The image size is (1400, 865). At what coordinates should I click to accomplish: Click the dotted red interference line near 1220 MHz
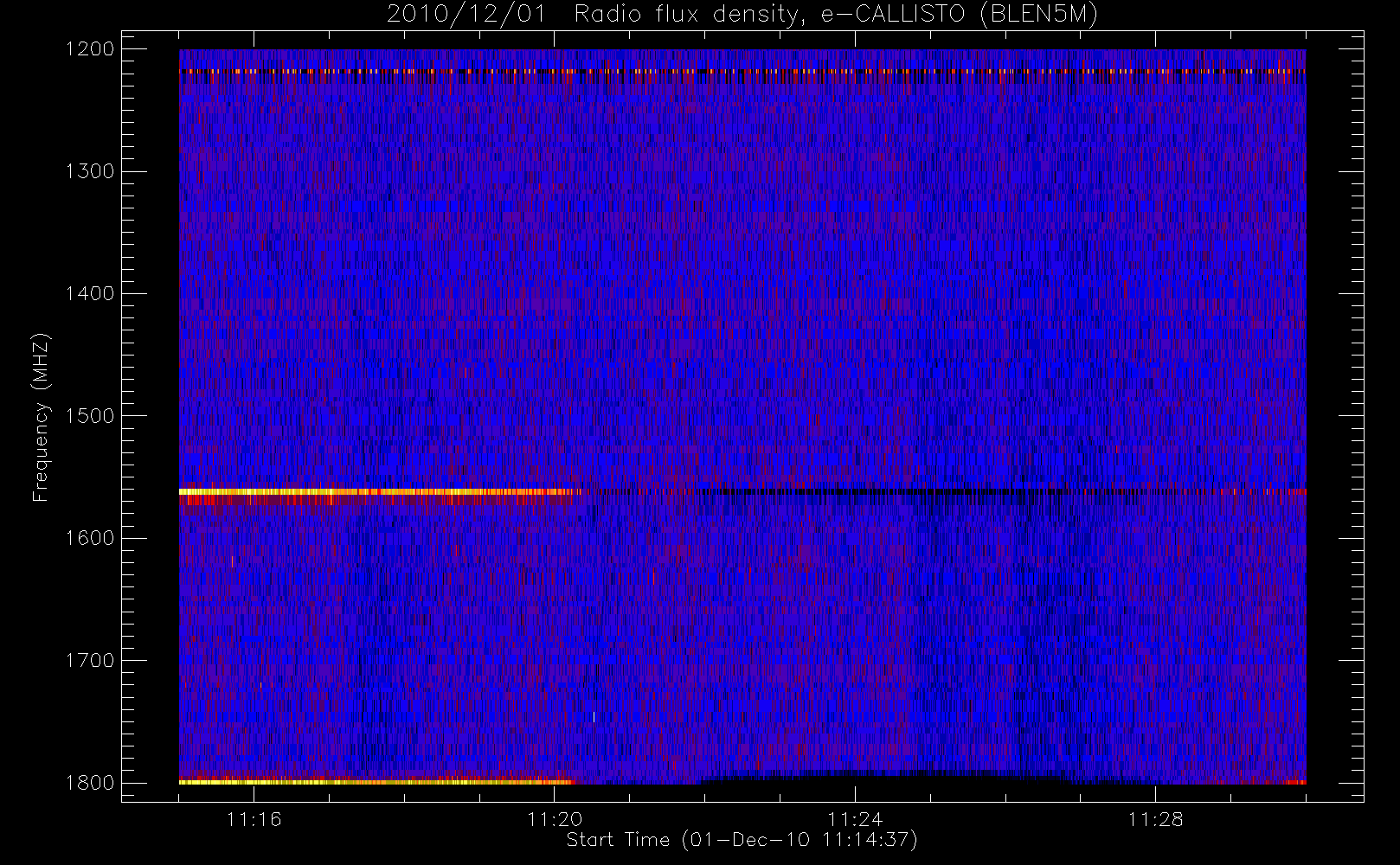point(742,72)
